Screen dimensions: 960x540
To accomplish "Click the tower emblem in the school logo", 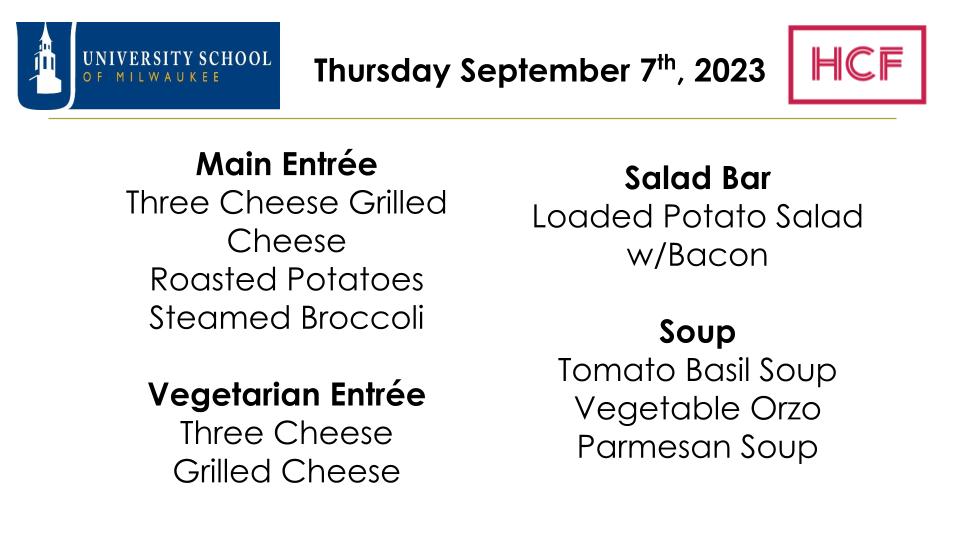I will tap(45, 60).
